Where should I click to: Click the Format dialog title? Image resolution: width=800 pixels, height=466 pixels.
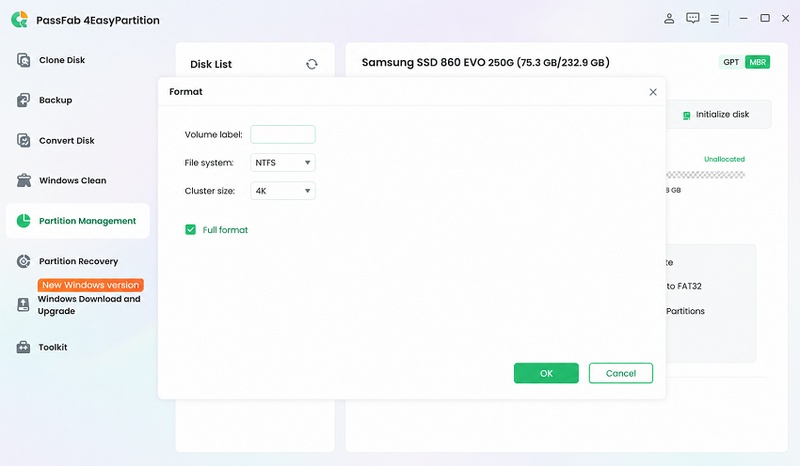[x=186, y=91]
